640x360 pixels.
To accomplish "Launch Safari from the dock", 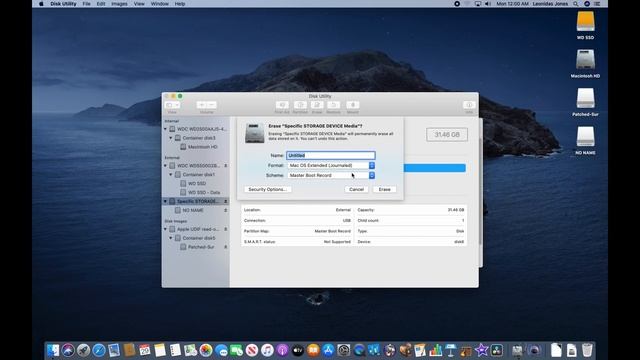I will pos(99,350).
